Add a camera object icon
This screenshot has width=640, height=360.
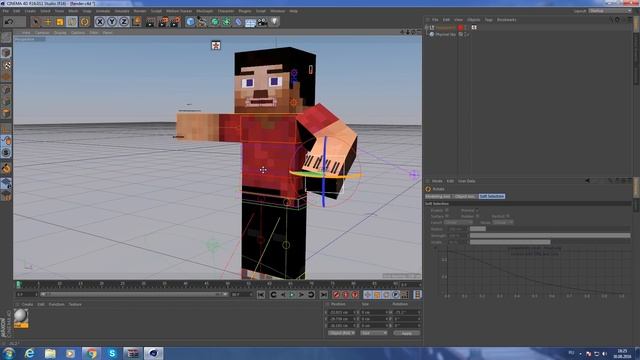click(x=262, y=22)
